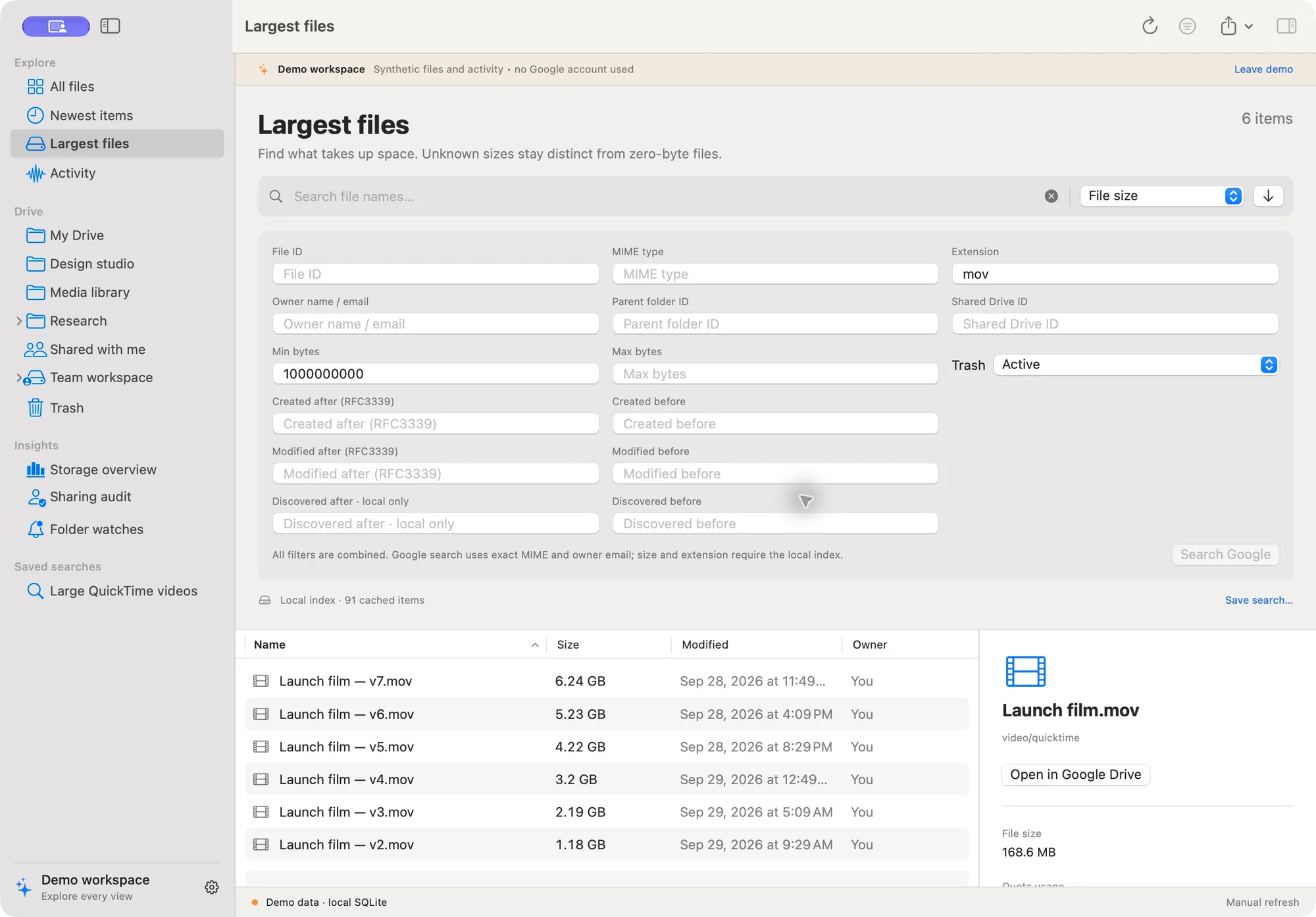This screenshot has width=1316, height=917.
Task: Click the settings gear in Demo workspace footer
Action: pos(211,887)
